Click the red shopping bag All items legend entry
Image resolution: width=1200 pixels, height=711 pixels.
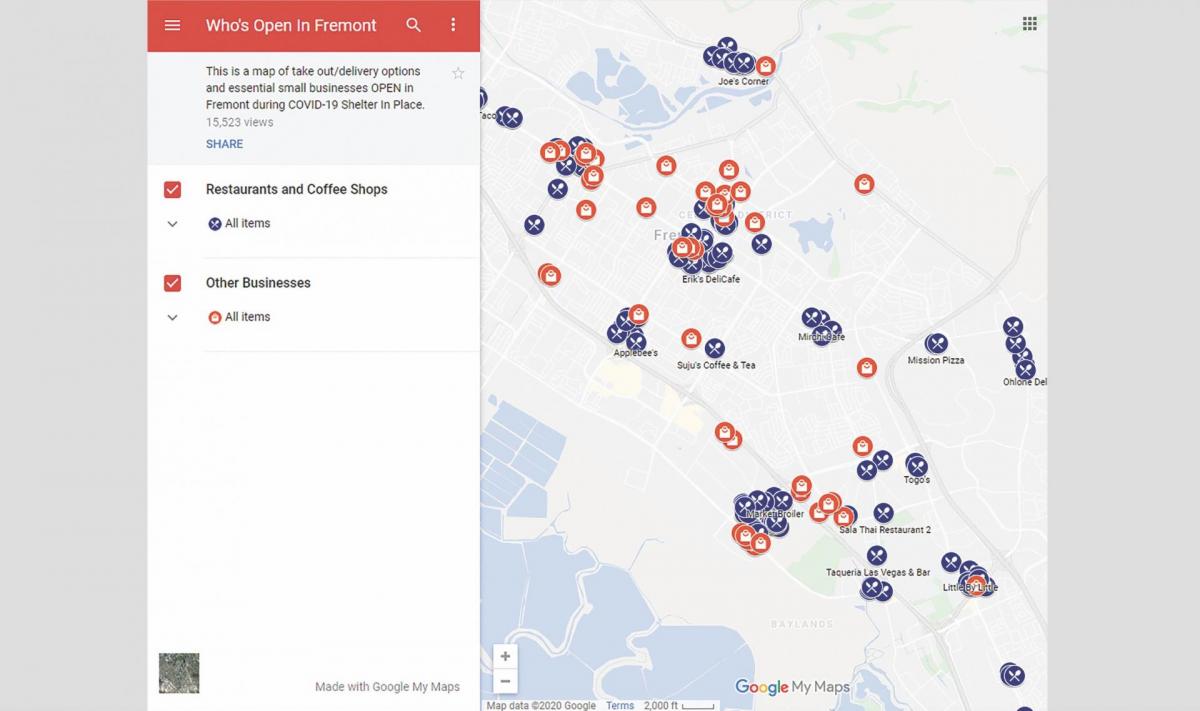click(239, 317)
